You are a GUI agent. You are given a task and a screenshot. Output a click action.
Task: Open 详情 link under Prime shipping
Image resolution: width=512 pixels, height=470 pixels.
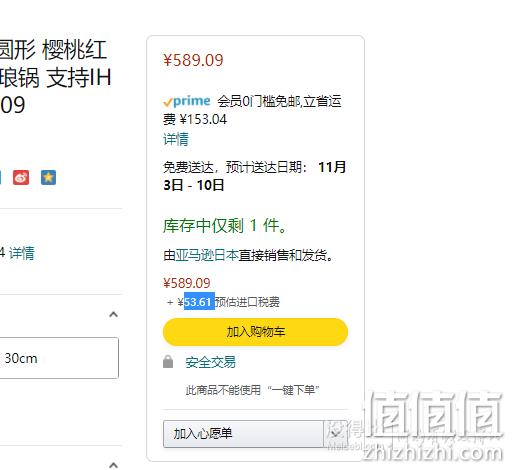pos(176,139)
